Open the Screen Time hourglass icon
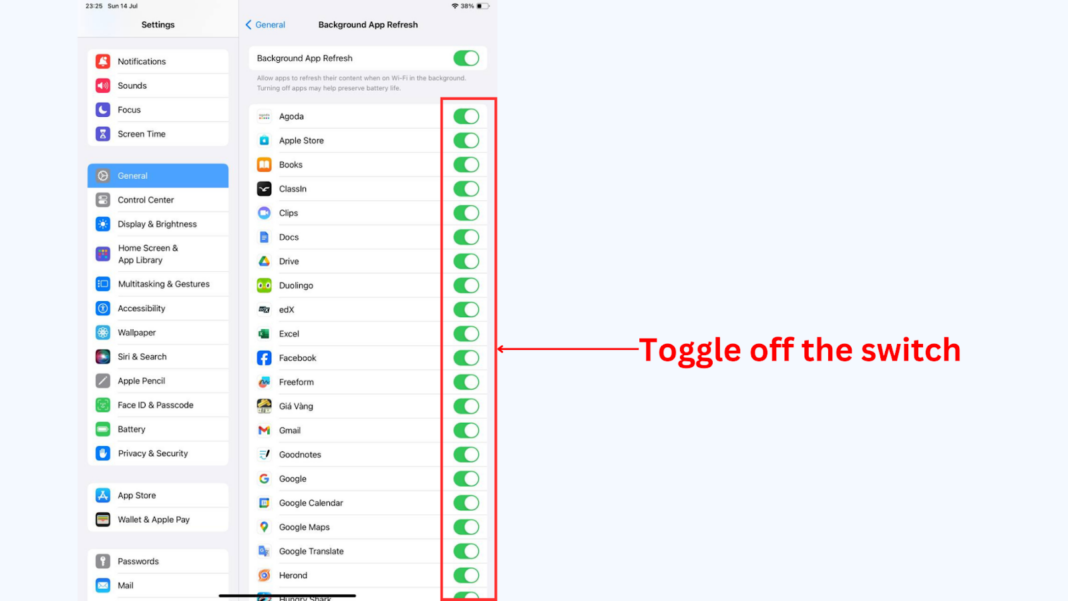This screenshot has width=1068, height=601. [x=103, y=134]
